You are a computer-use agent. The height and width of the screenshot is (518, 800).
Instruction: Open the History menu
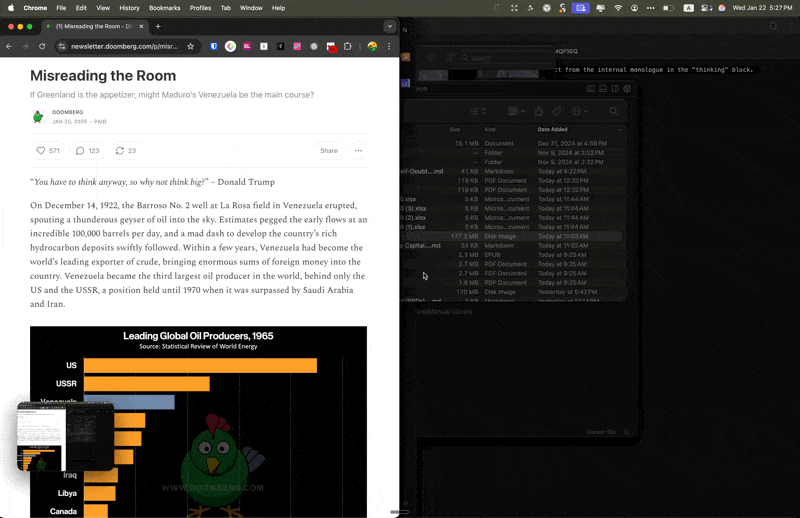129,8
